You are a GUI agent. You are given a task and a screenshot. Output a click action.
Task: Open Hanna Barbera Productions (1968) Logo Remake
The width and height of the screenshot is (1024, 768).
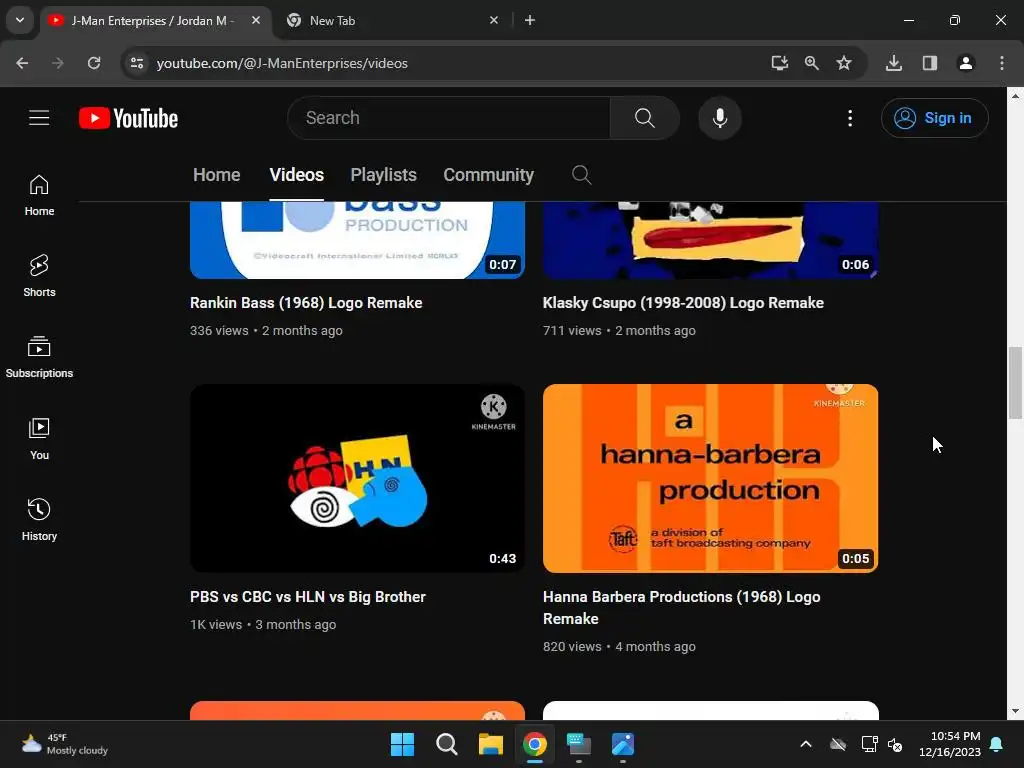coord(681,607)
